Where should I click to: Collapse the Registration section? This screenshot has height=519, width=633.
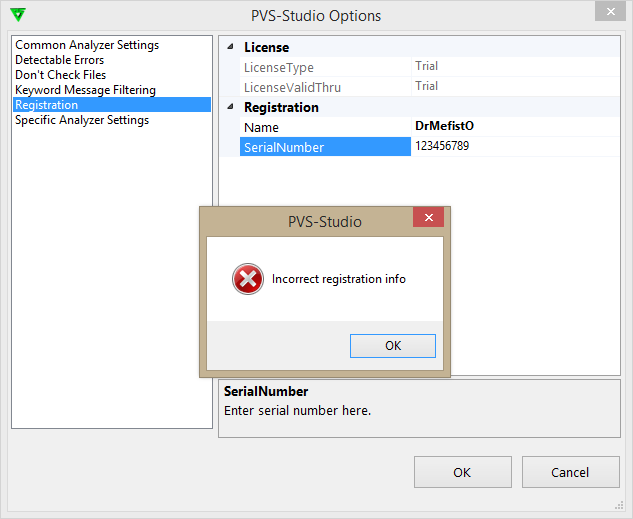[x=232, y=107]
